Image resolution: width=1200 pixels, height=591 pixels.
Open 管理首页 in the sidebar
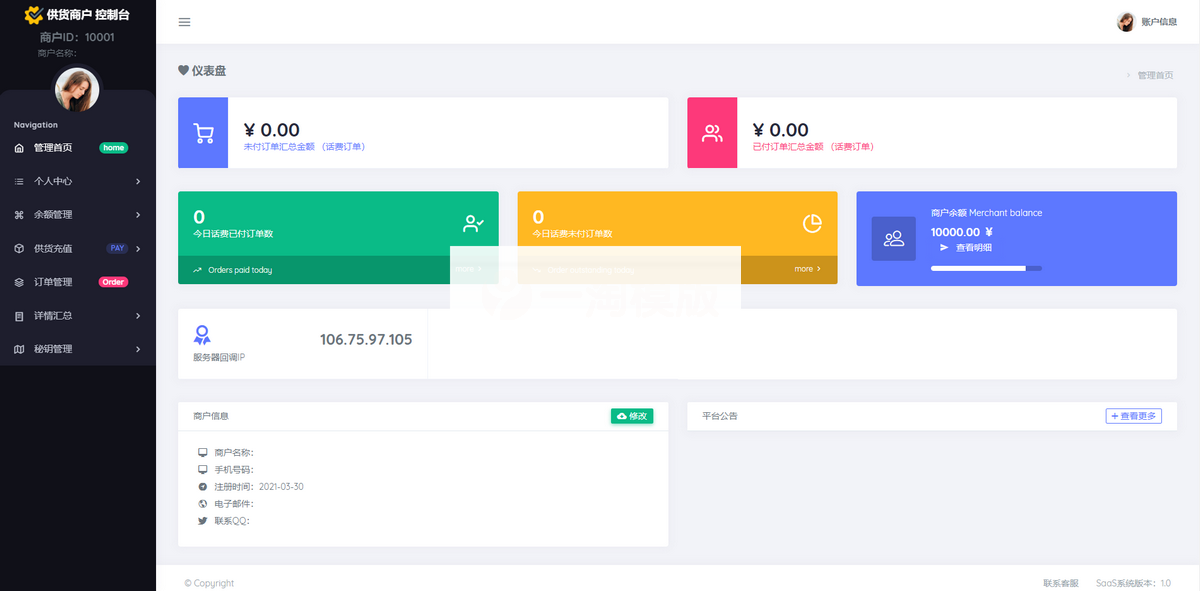pos(53,148)
